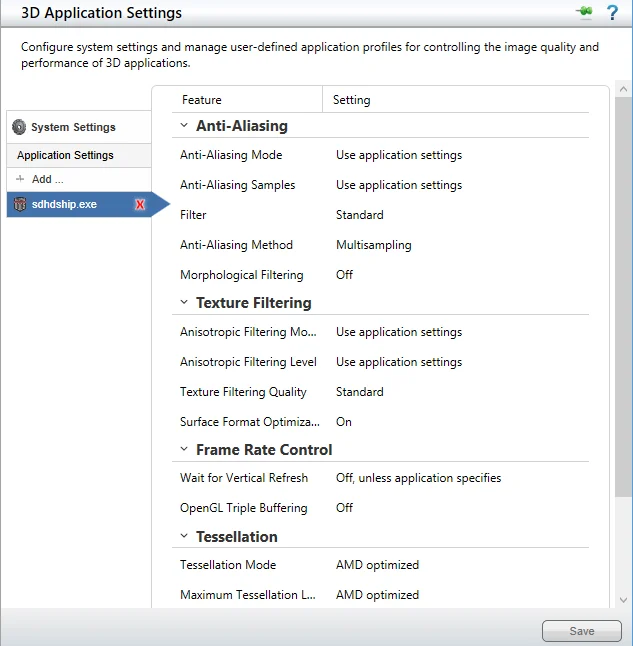This screenshot has height=646, width=633.
Task: Click the scrollbar down arrow
Action: (x=623, y=600)
